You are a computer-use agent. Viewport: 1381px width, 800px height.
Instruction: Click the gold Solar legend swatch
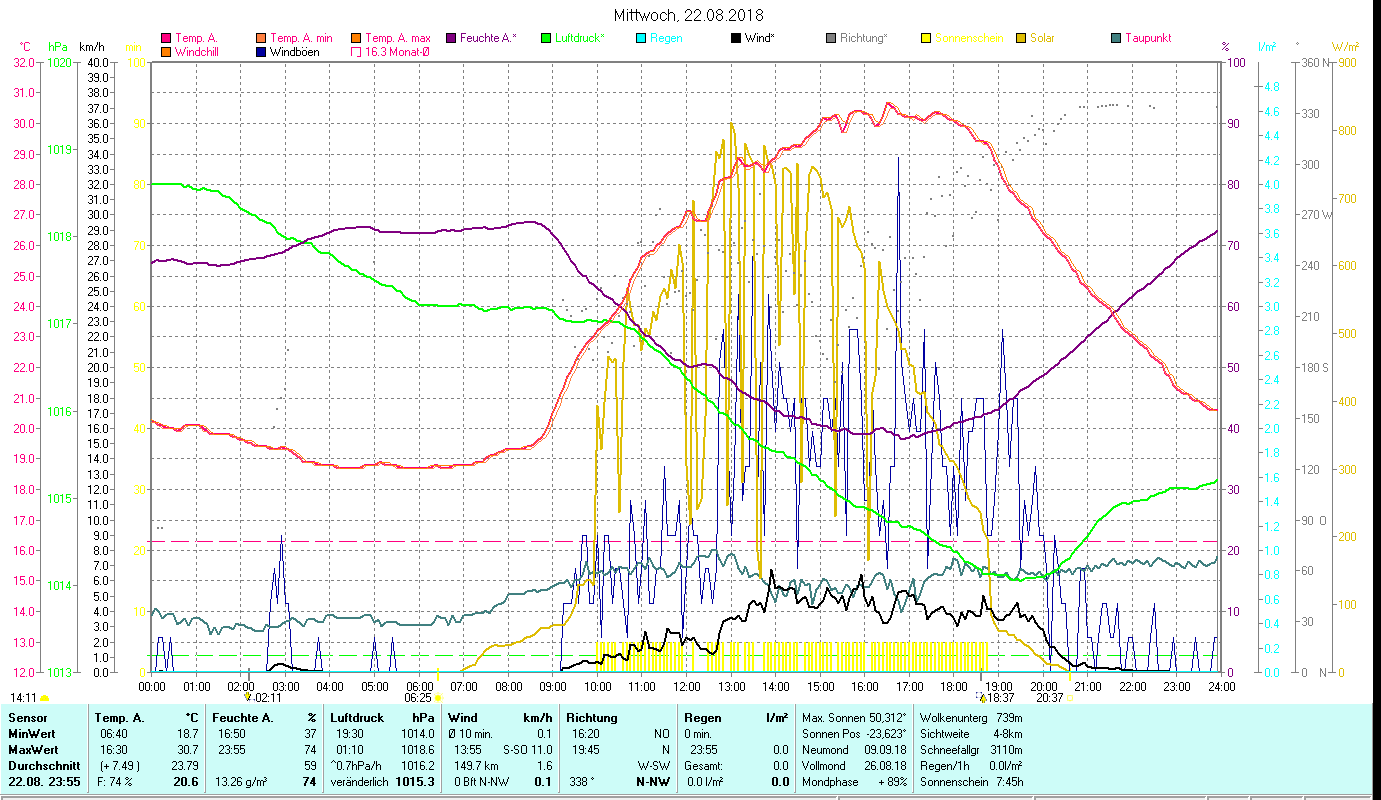pos(1021,38)
